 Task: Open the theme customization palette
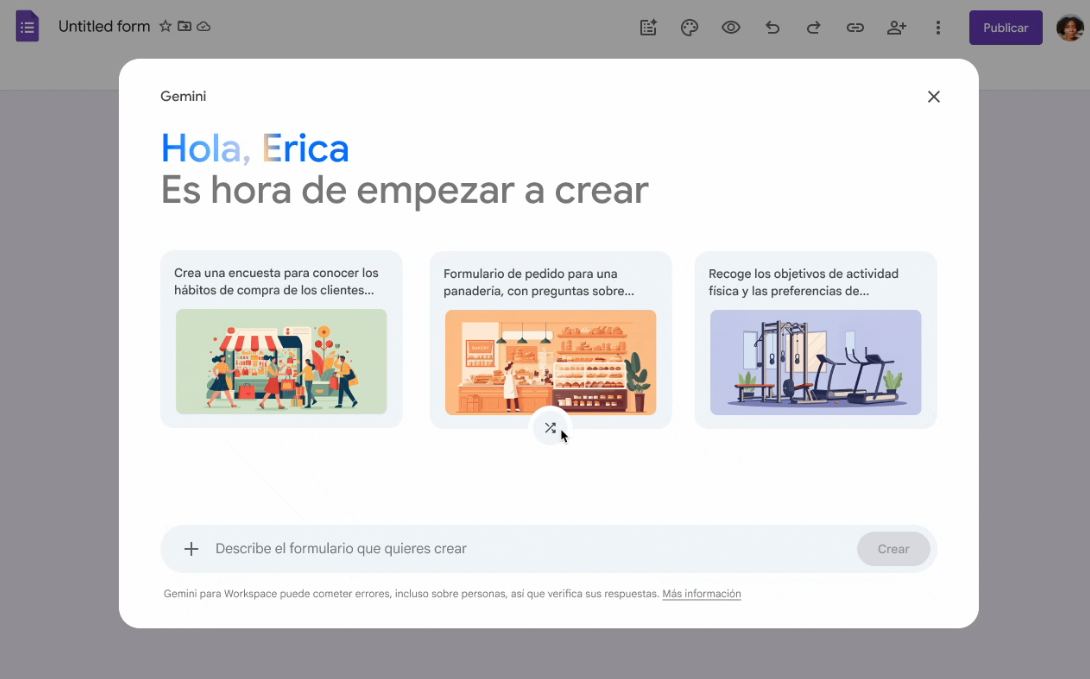point(689,28)
